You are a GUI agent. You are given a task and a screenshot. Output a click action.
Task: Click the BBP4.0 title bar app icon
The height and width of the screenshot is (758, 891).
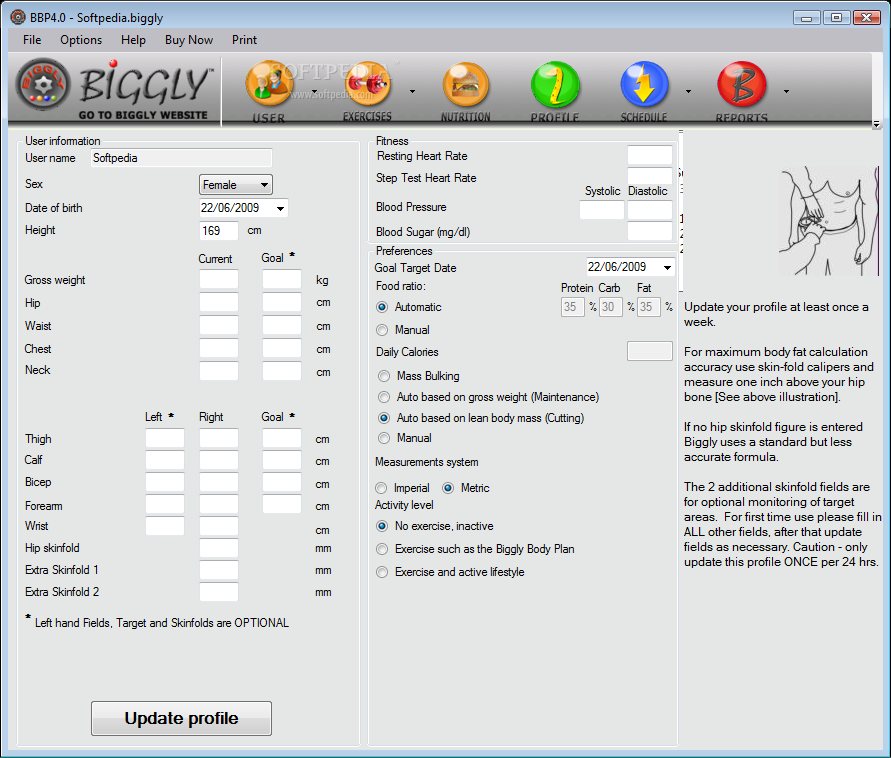[x=18, y=17]
